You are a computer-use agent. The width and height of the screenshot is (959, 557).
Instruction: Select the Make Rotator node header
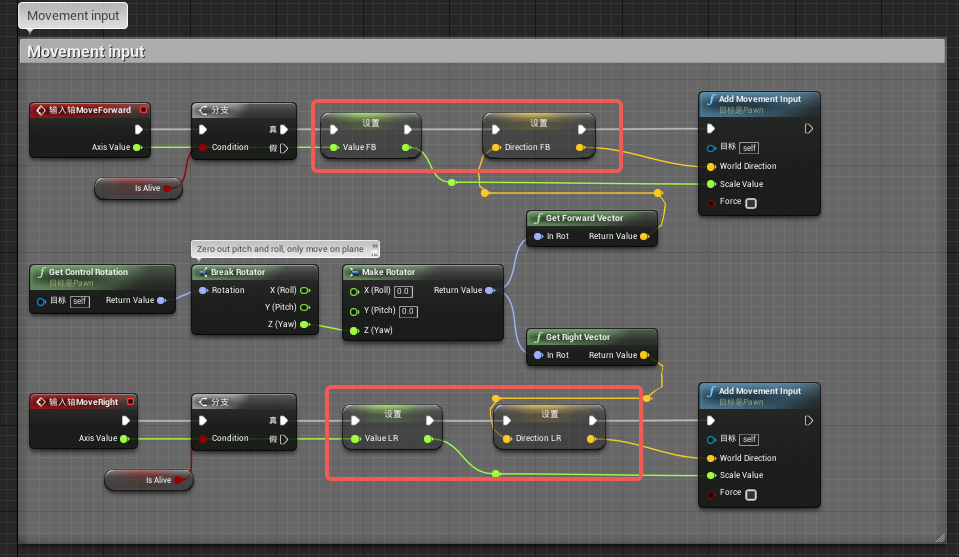[423, 272]
